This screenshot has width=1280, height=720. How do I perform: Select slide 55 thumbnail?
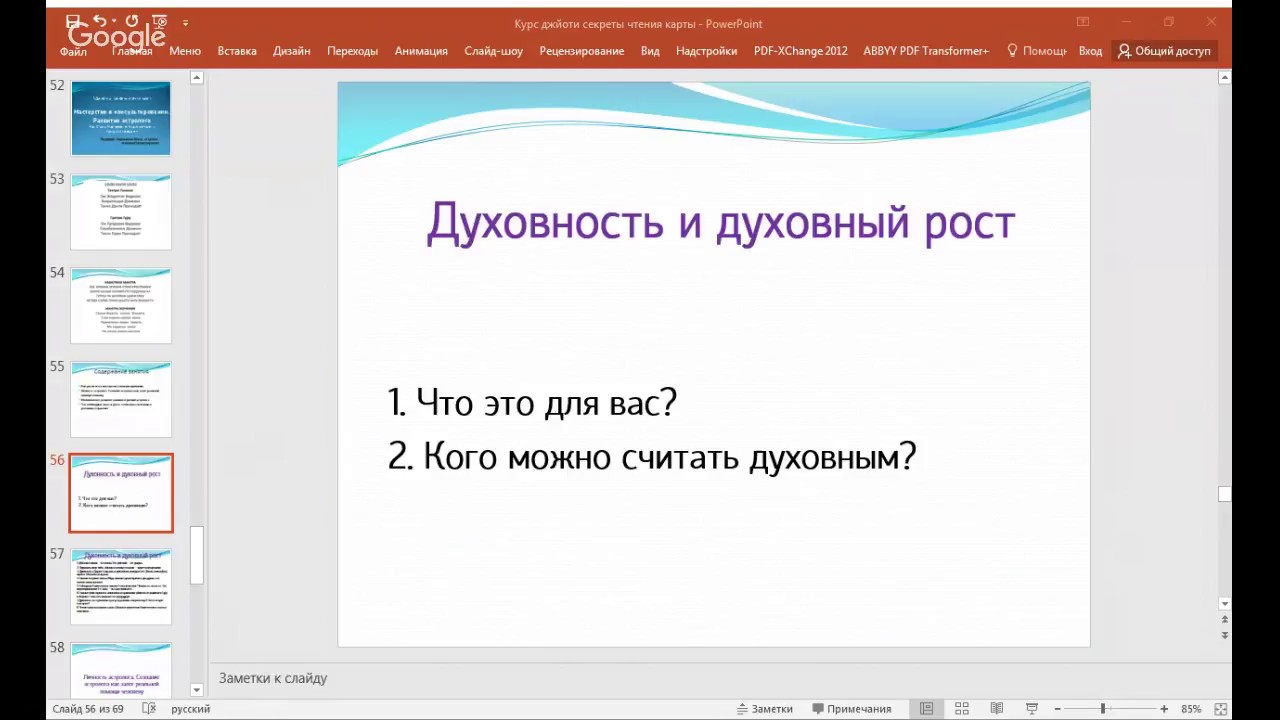click(121, 399)
